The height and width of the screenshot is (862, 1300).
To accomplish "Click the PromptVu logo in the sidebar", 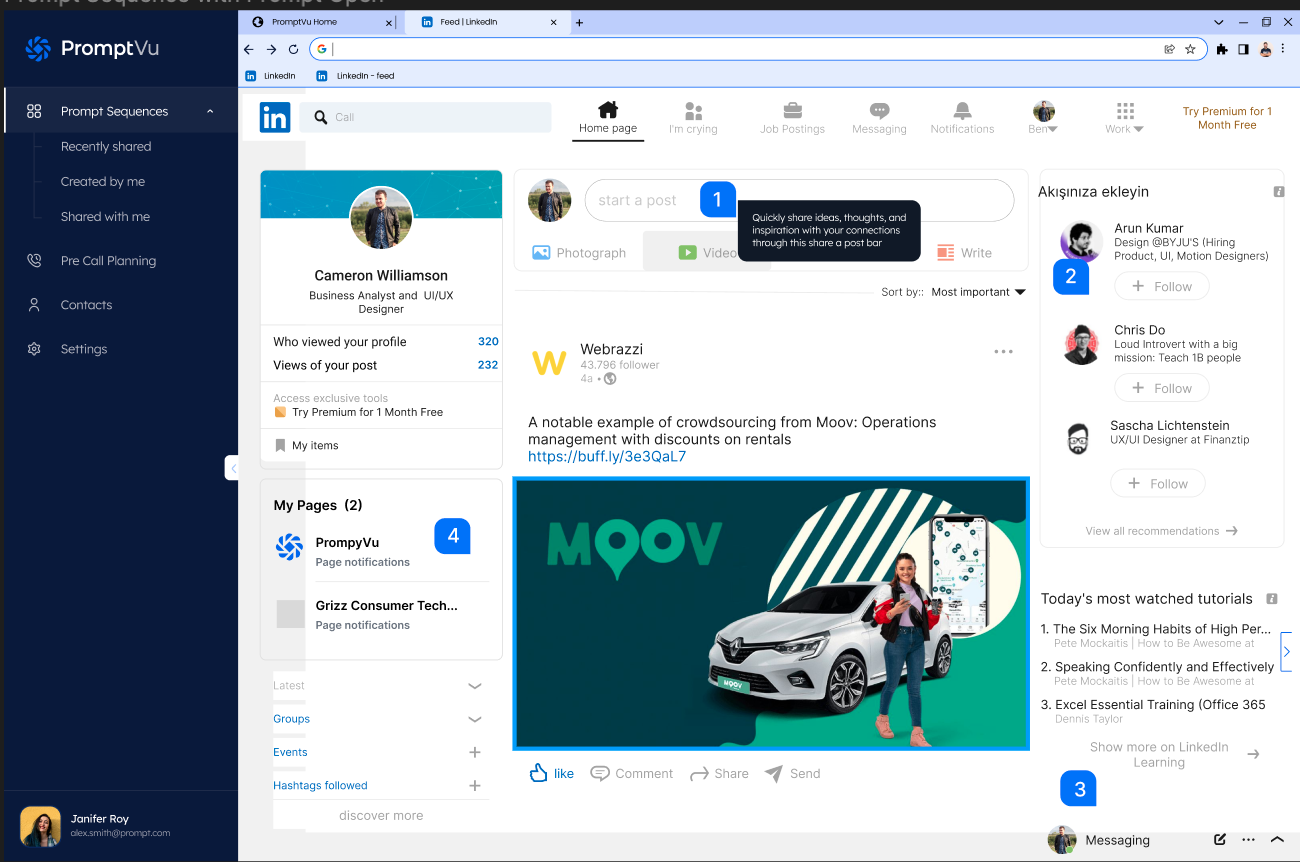I will (x=92, y=48).
